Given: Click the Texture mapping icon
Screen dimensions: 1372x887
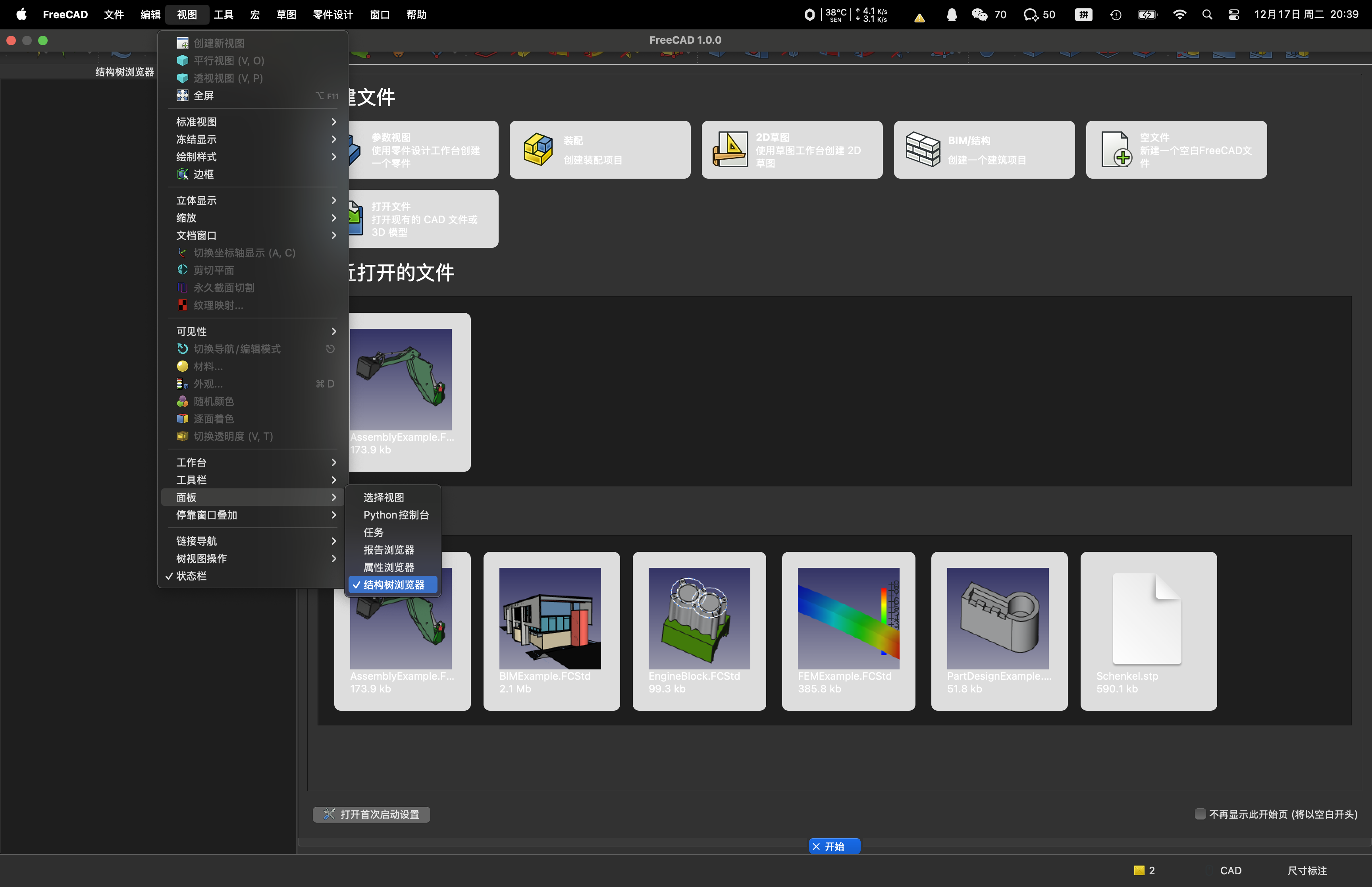Looking at the screenshot, I should [183, 305].
